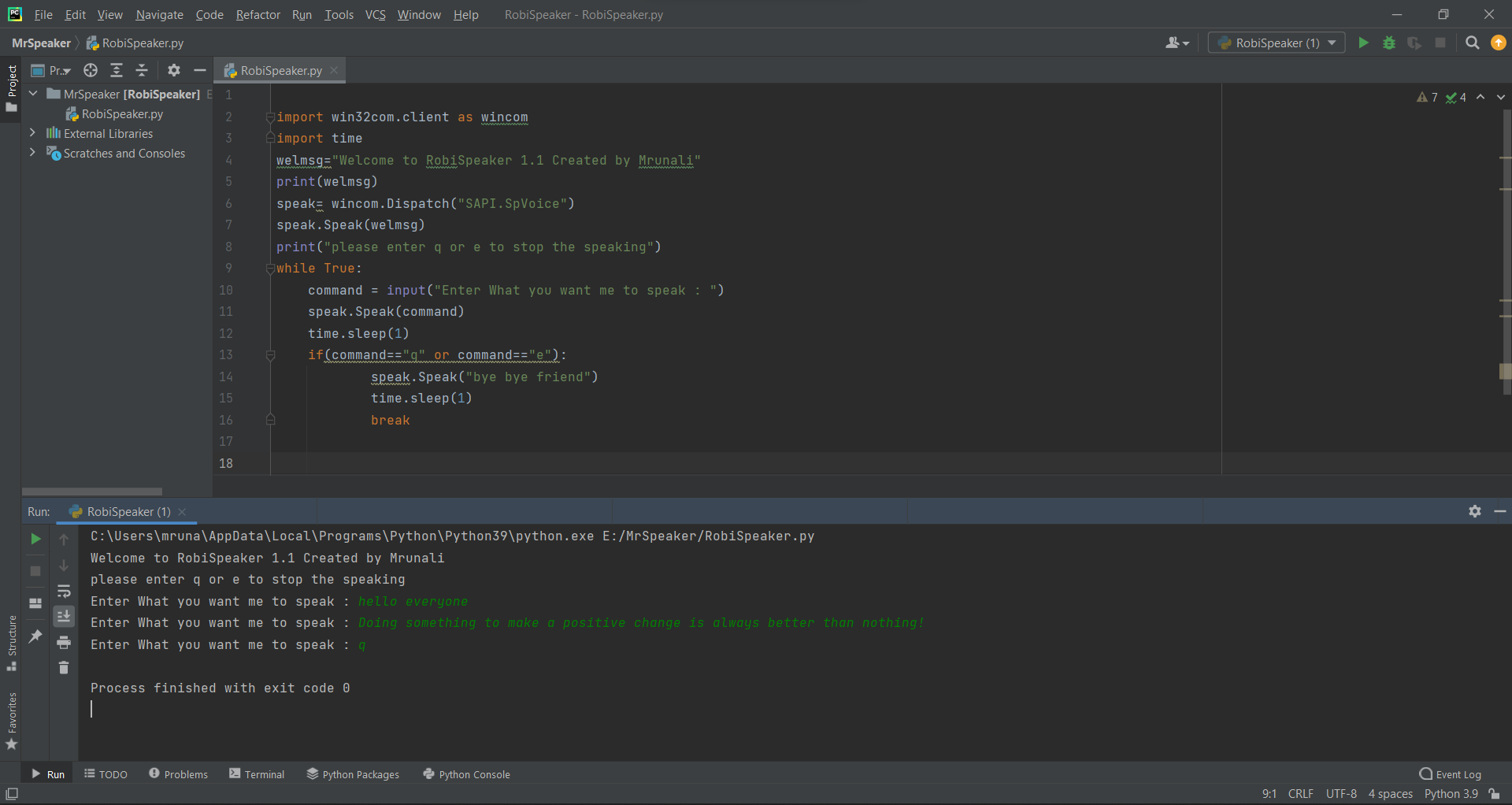Fold the import statements block
The width and height of the screenshot is (1512, 805).
270,117
